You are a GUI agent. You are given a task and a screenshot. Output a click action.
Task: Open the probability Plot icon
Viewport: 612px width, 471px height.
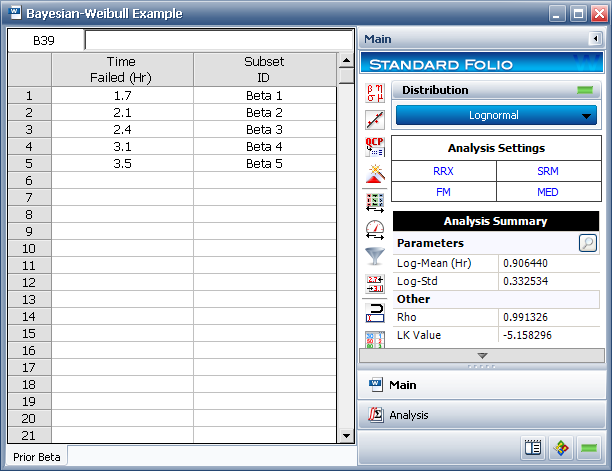(x=375, y=120)
